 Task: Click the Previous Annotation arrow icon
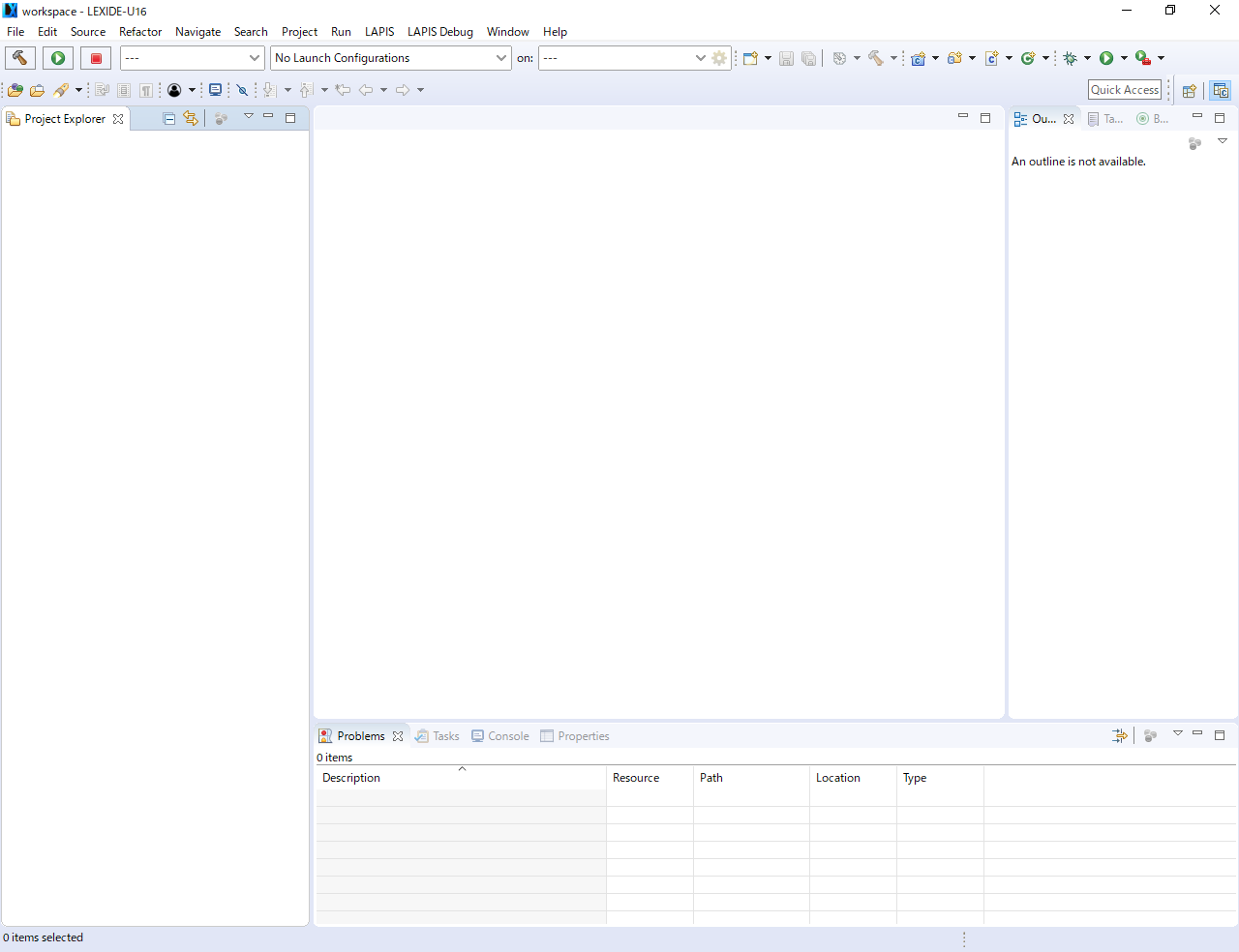[x=307, y=90]
